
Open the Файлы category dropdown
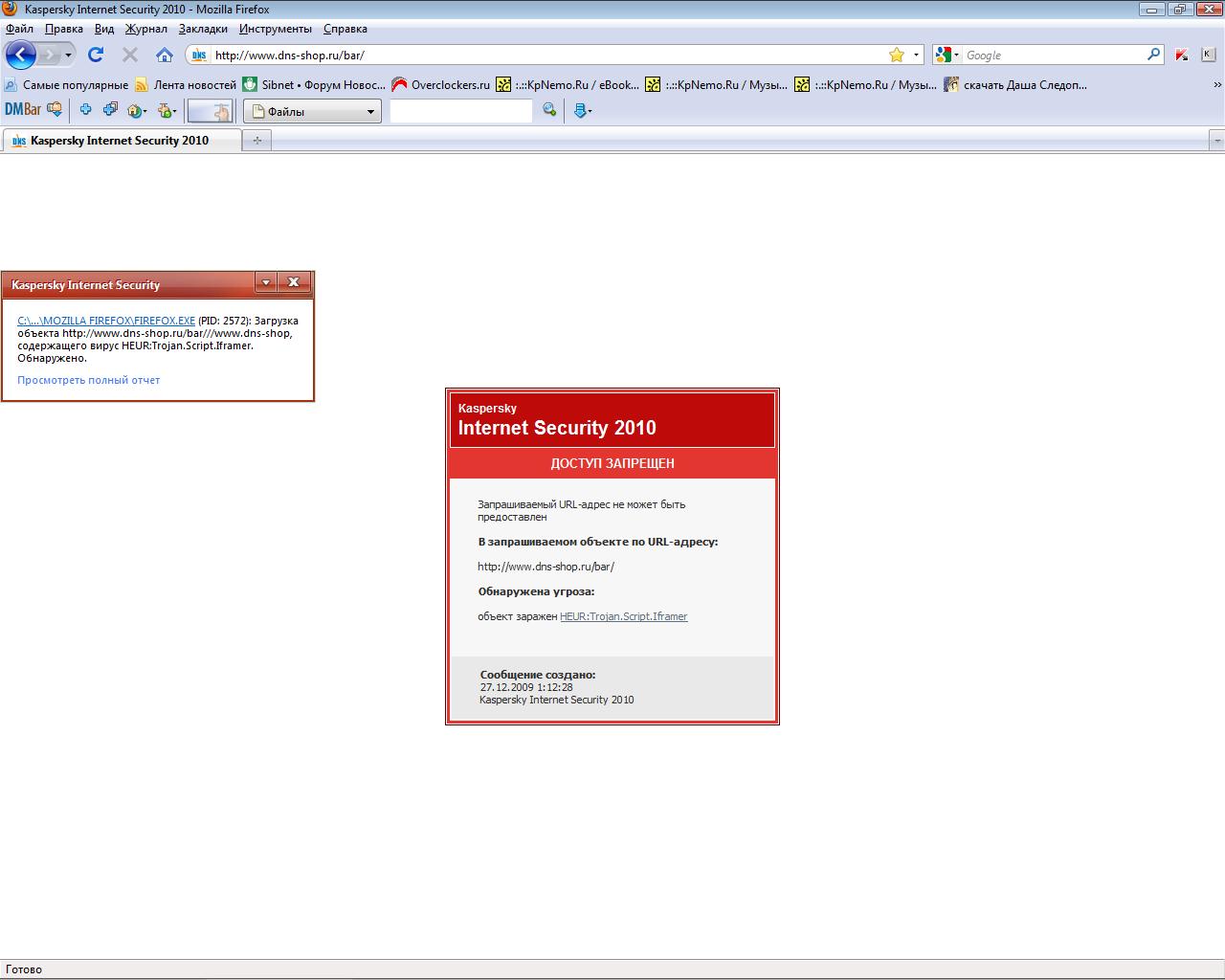pyautogui.click(x=312, y=111)
